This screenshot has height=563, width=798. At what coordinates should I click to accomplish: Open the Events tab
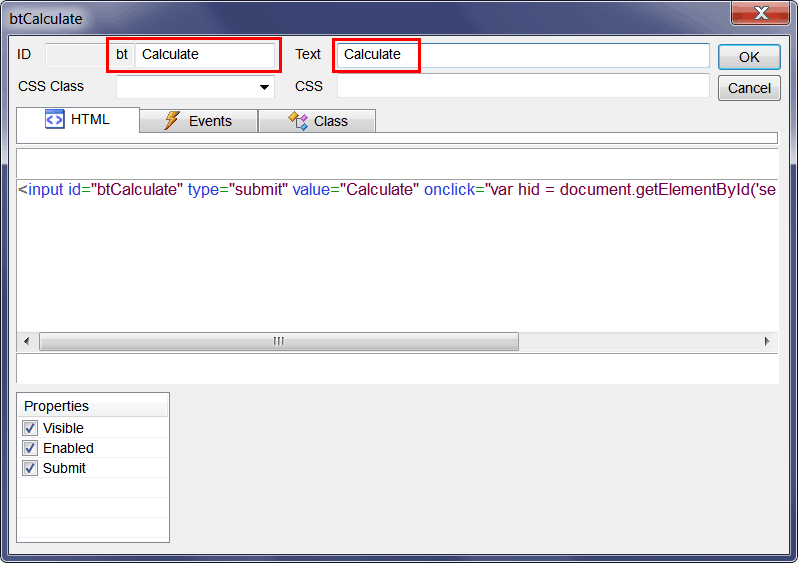click(x=198, y=121)
